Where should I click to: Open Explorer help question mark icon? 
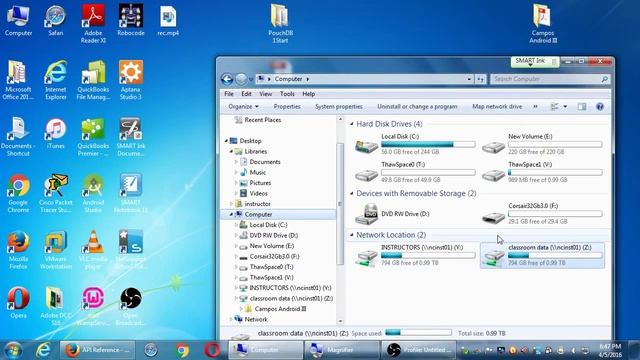click(x=600, y=107)
